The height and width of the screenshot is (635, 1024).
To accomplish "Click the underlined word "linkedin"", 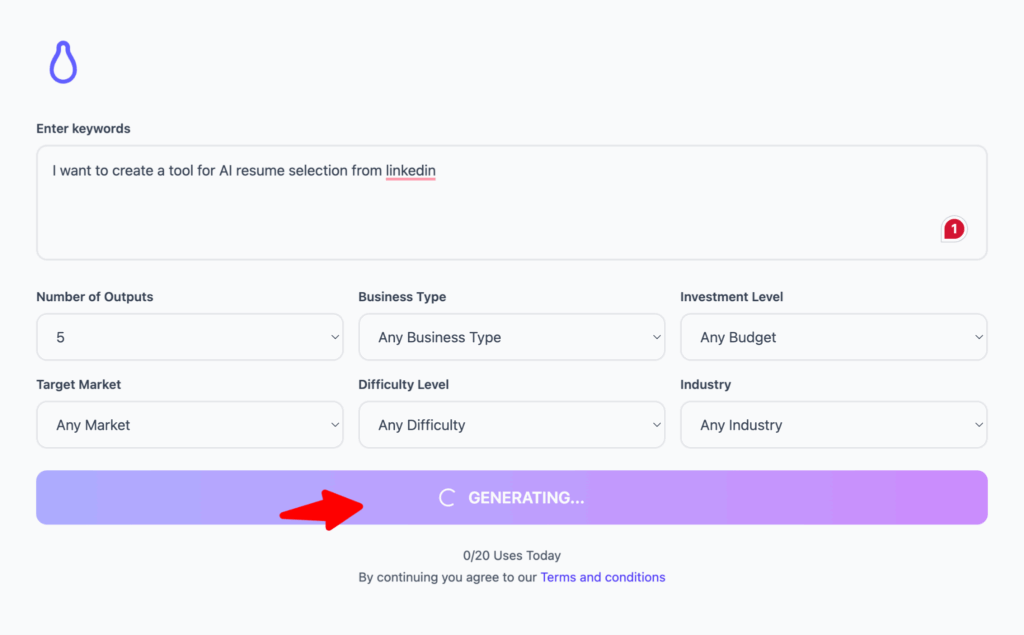I will [x=411, y=171].
